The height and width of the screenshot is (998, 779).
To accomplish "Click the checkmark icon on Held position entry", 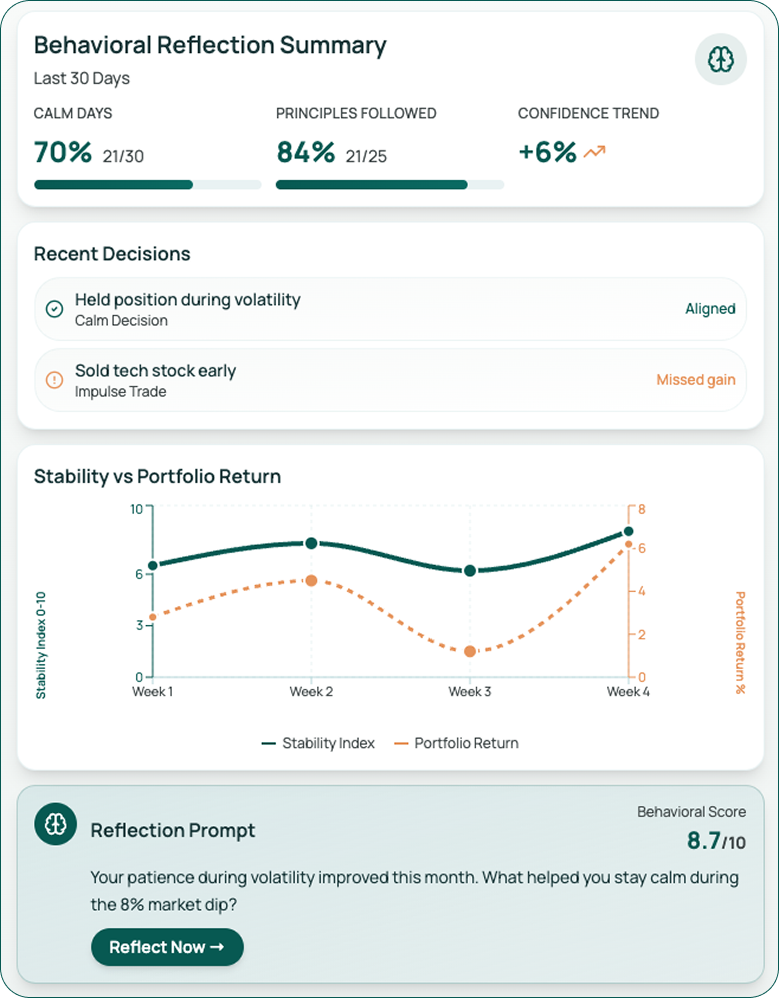I will tap(55, 309).
